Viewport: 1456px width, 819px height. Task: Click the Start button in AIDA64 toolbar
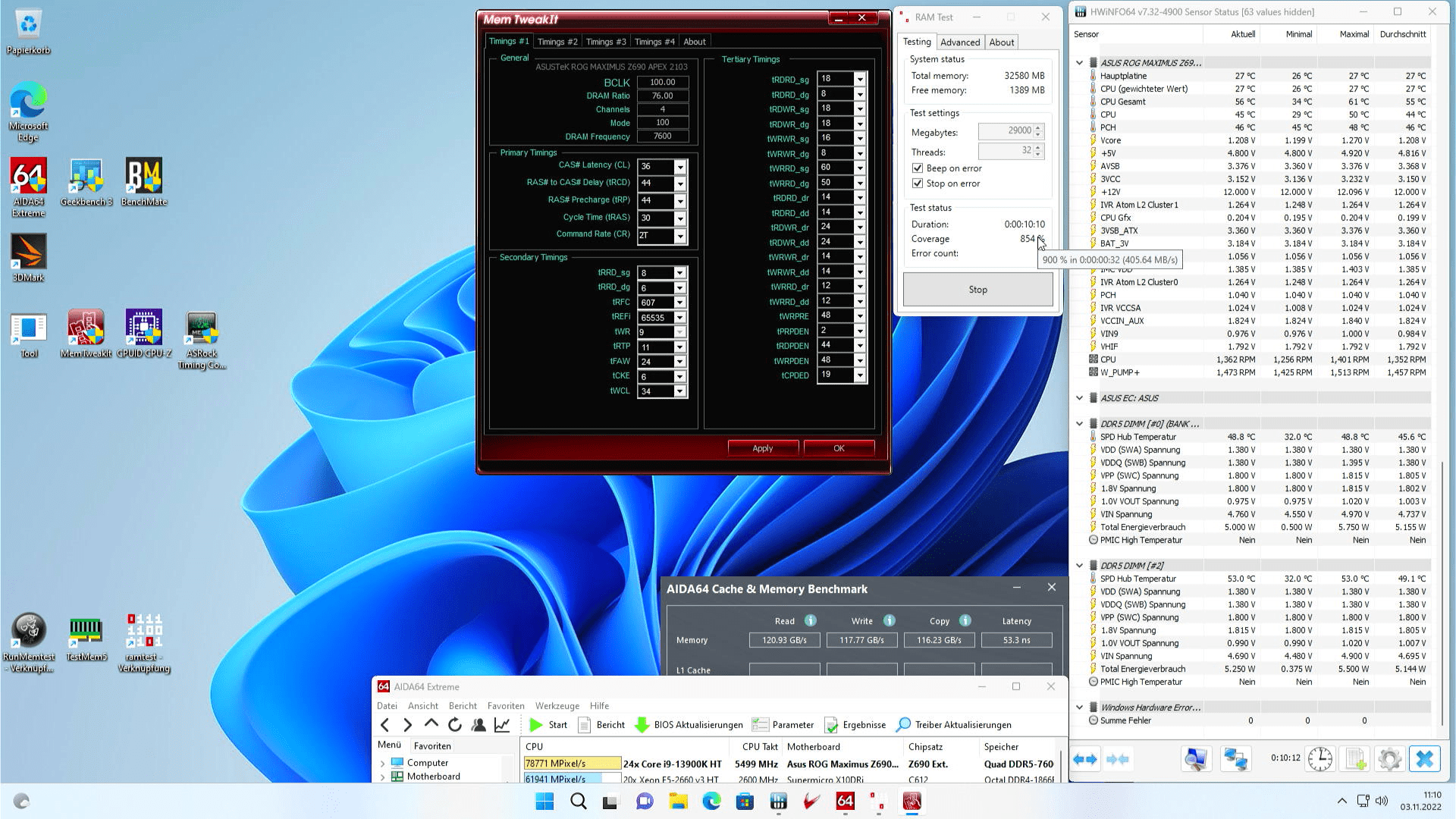click(x=548, y=725)
